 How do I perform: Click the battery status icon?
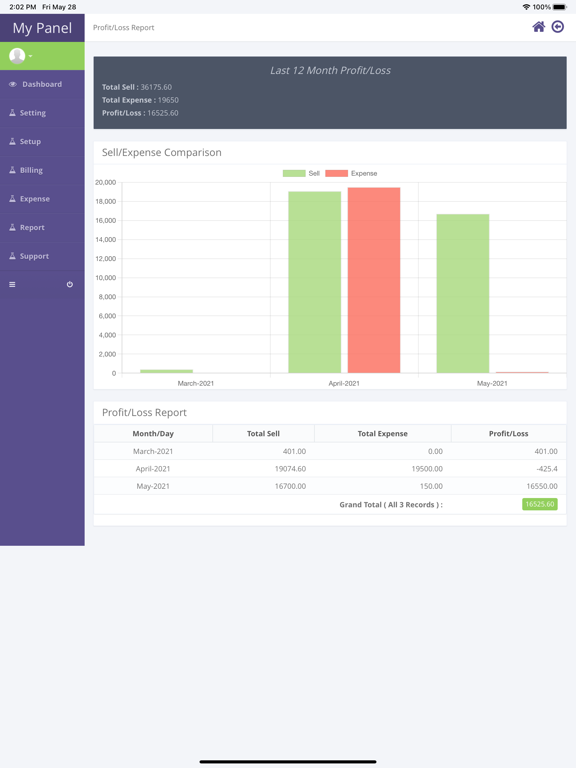coord(559,7)
